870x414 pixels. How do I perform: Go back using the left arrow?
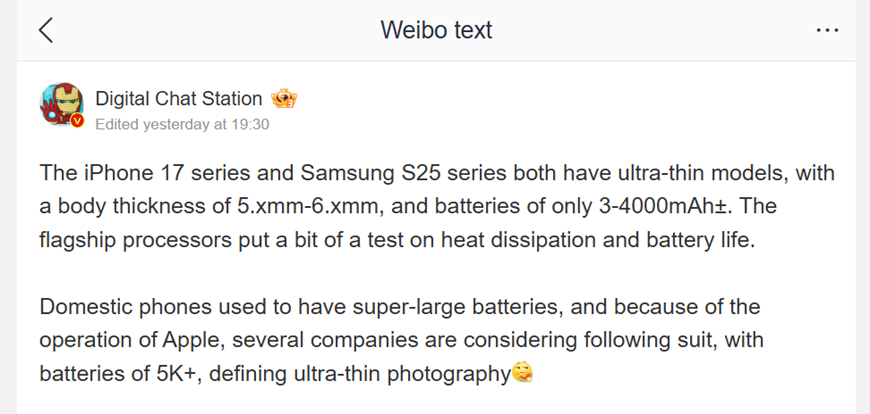46,30
